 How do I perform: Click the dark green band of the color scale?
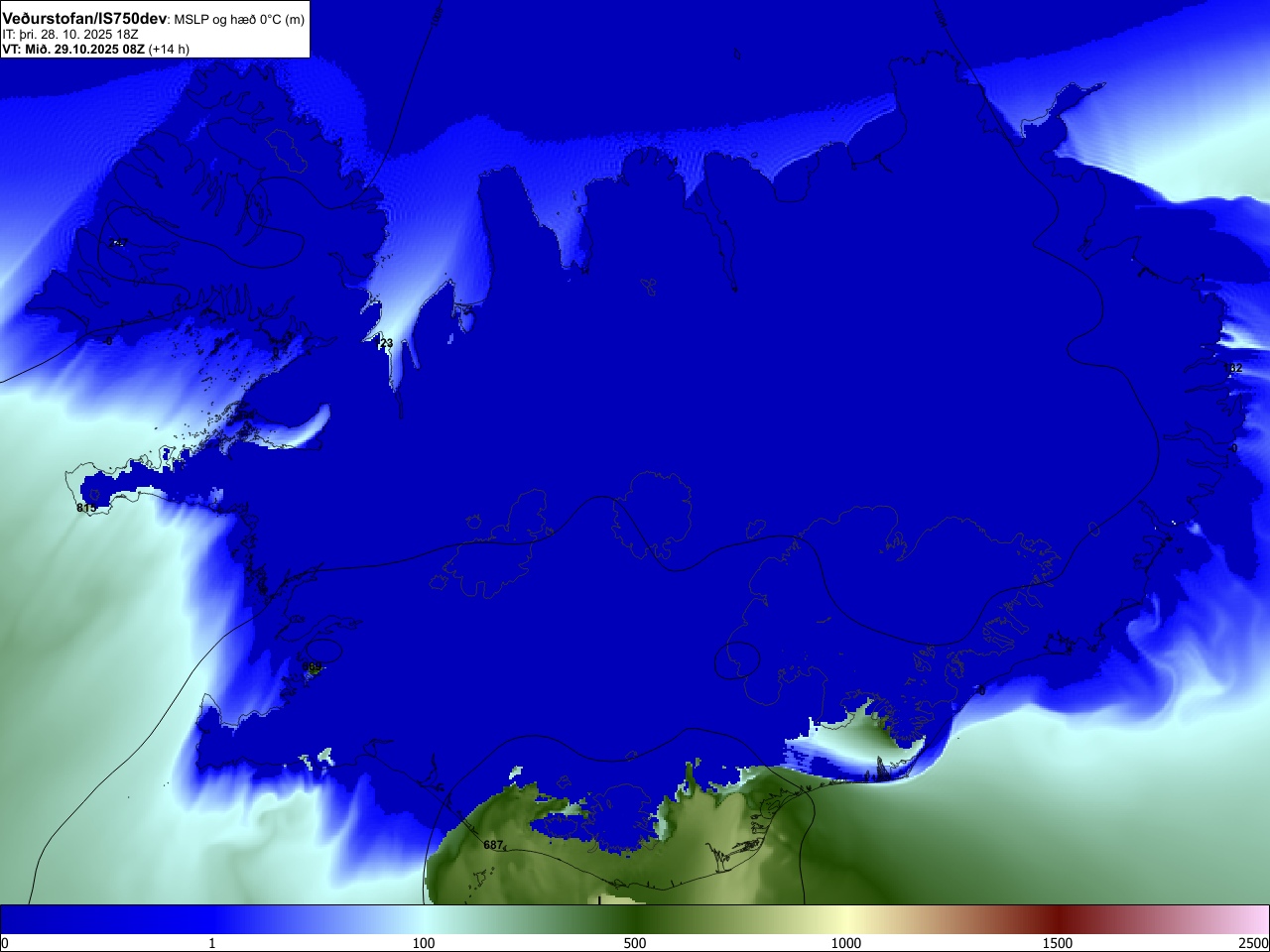[x=635, y=919]
